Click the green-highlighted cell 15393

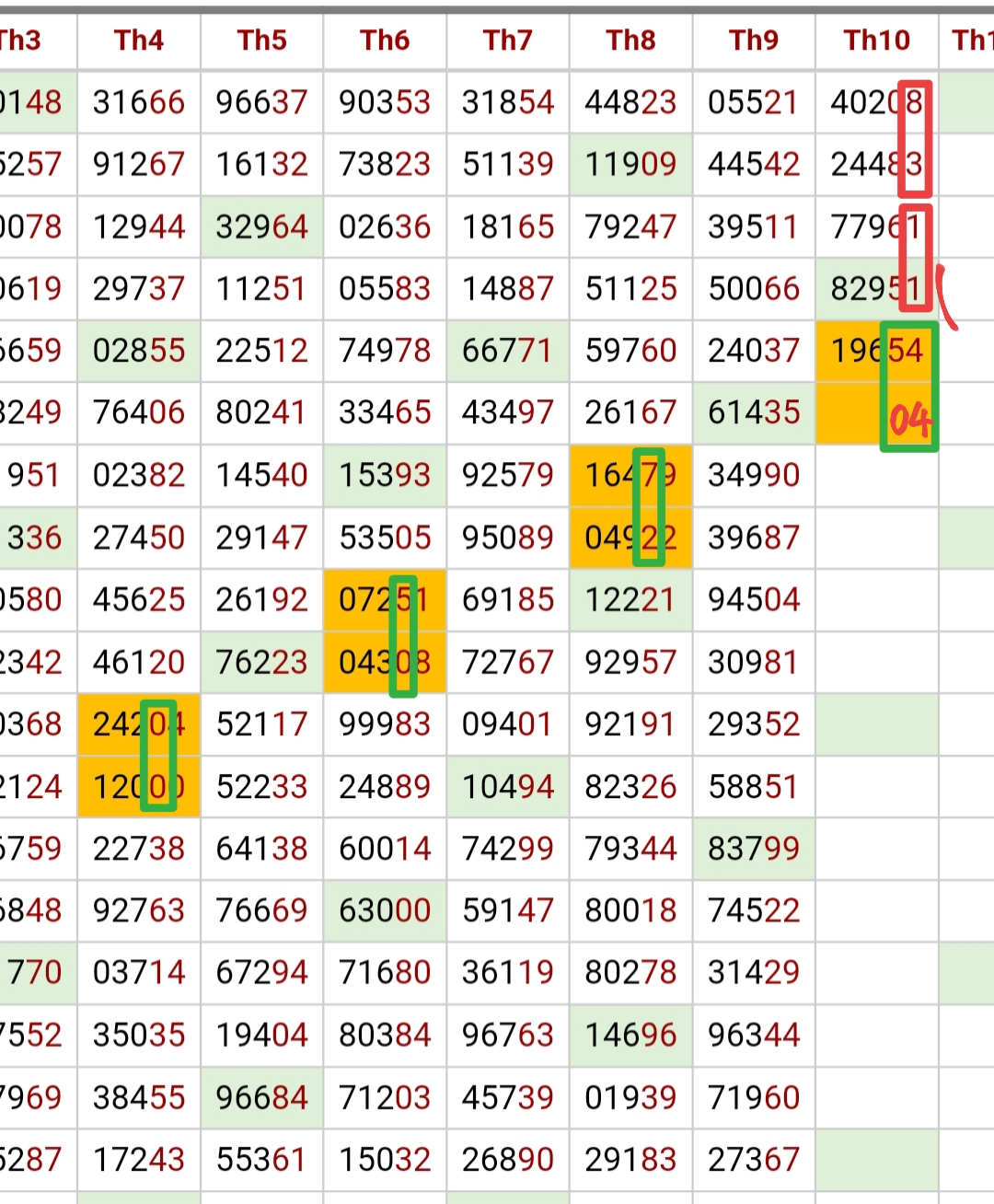385,475
